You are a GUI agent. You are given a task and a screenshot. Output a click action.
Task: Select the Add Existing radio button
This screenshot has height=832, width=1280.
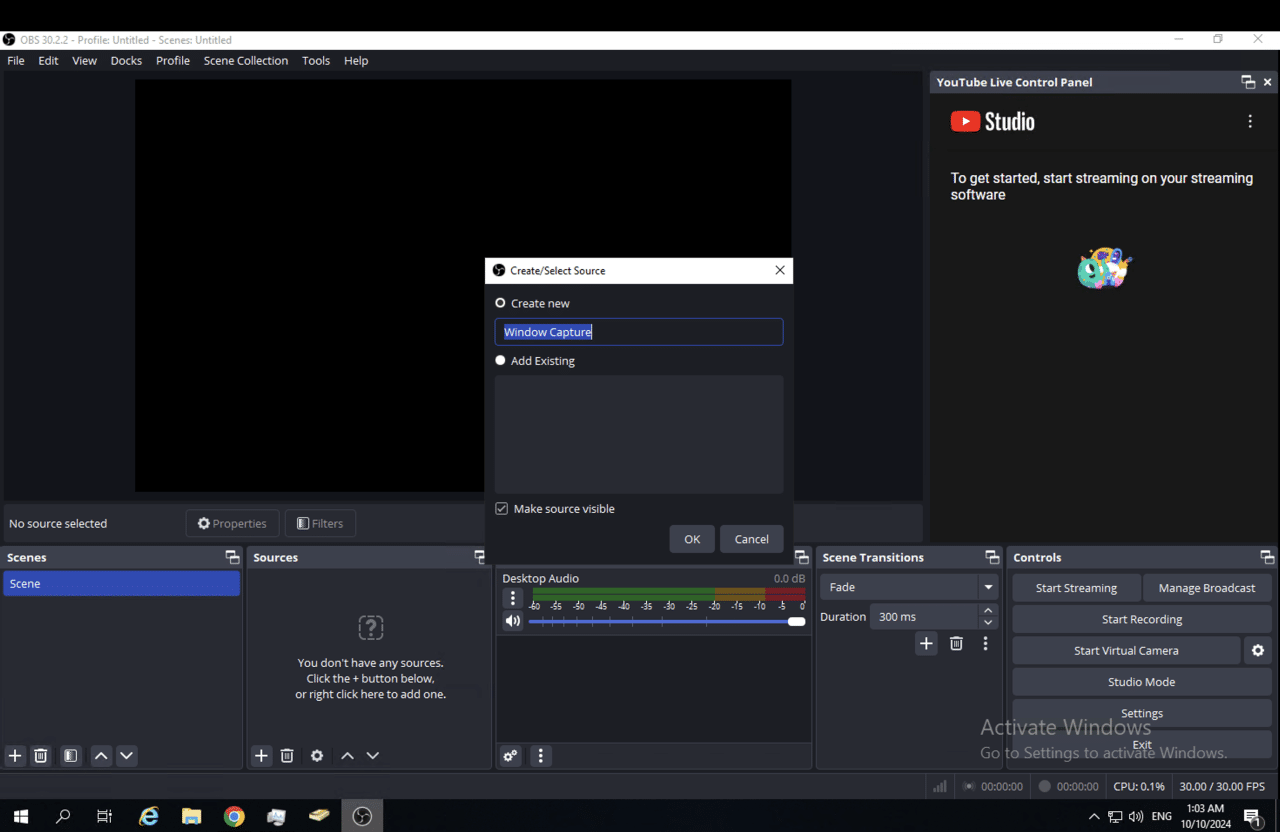tap(500, 360)
